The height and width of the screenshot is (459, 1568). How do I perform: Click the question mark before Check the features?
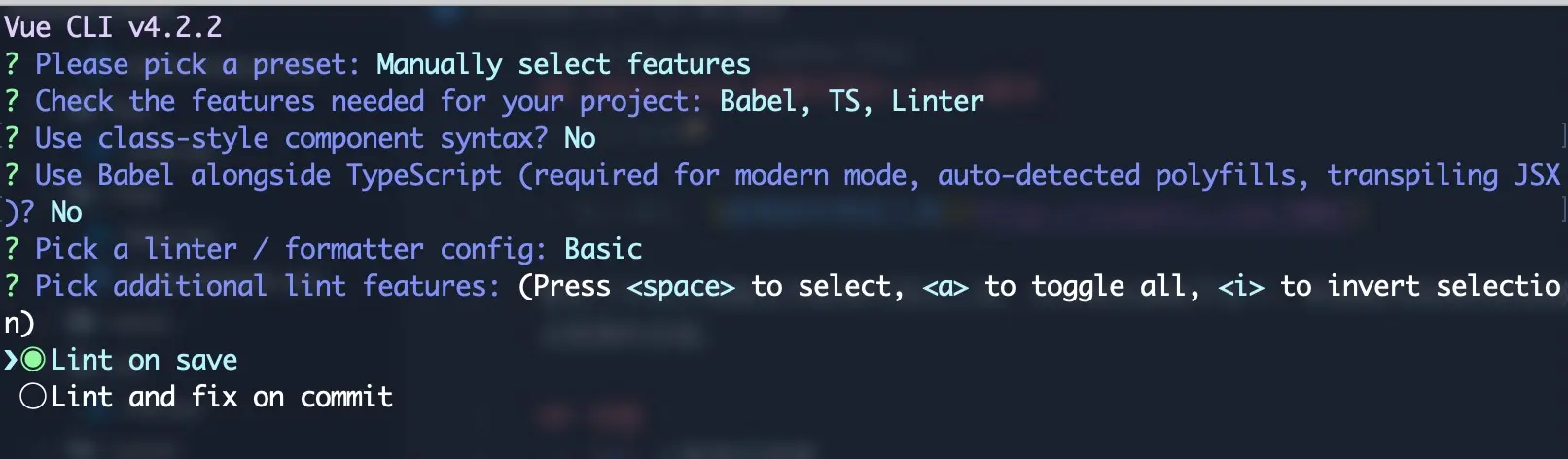click(12, 101)
